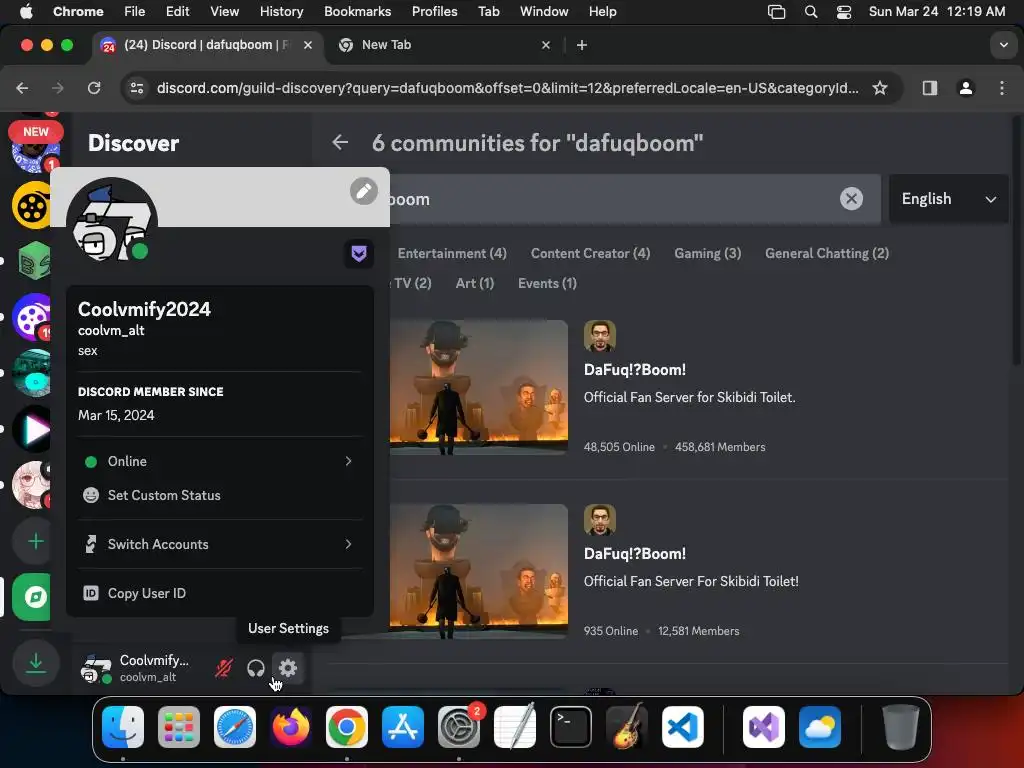Screen dimensions: 1024x768
Task: Open server icon with NEW badge
Action: [34, 149]
